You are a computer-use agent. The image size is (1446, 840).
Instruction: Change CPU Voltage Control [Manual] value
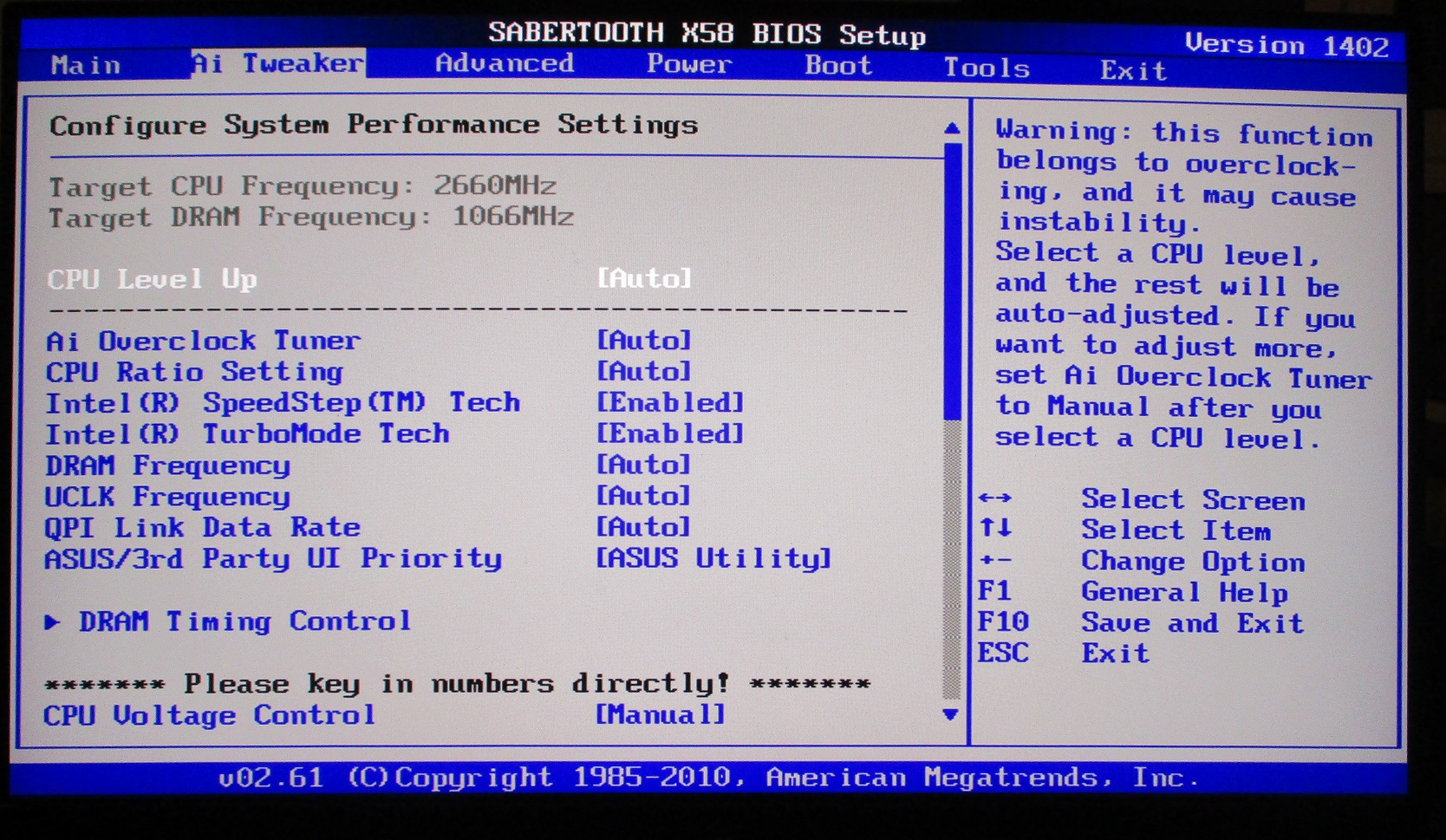click(661, 714)
